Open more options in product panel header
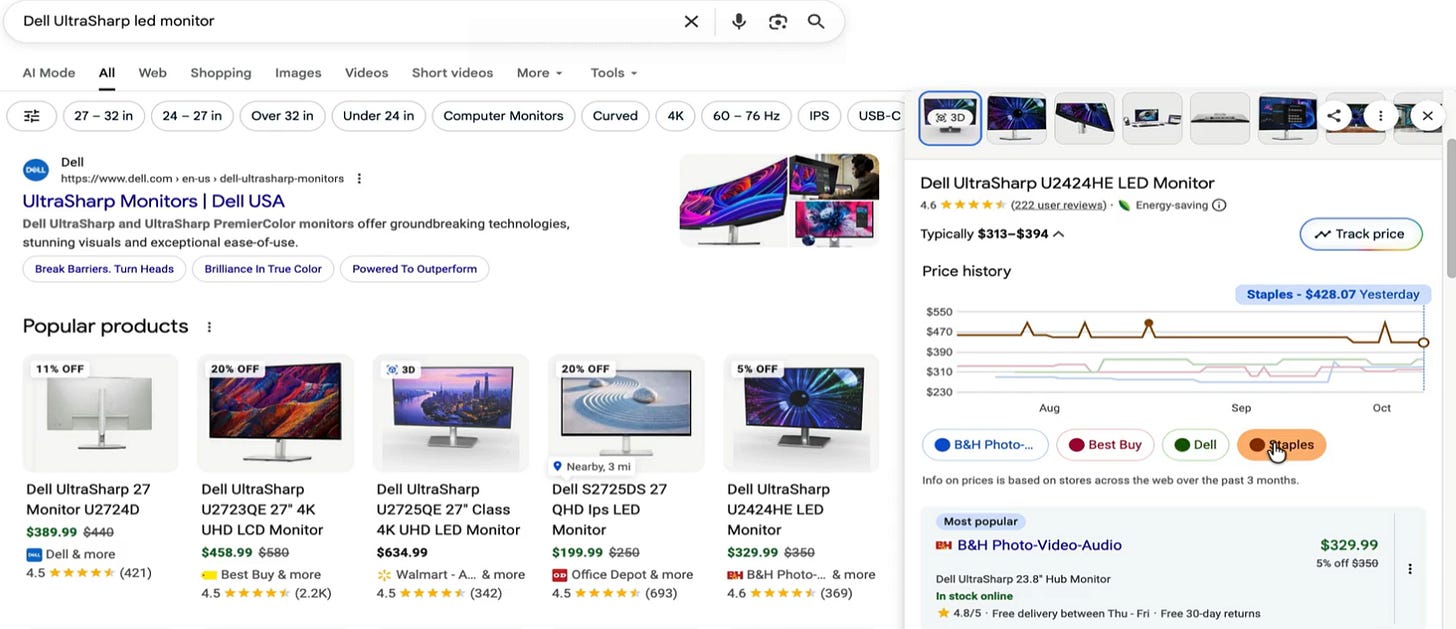Screen dimensions: 1456x629 point(1381,116)
